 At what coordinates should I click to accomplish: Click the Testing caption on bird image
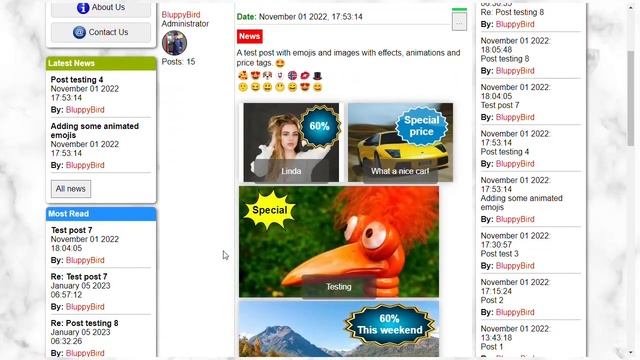tap(338, 287)
